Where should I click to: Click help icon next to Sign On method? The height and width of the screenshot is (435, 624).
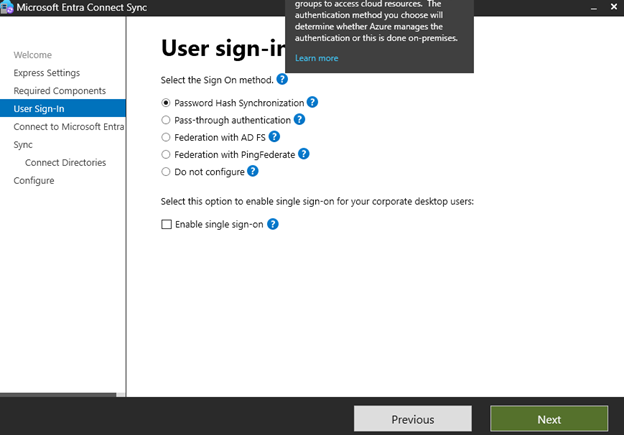tap(282, 79)
